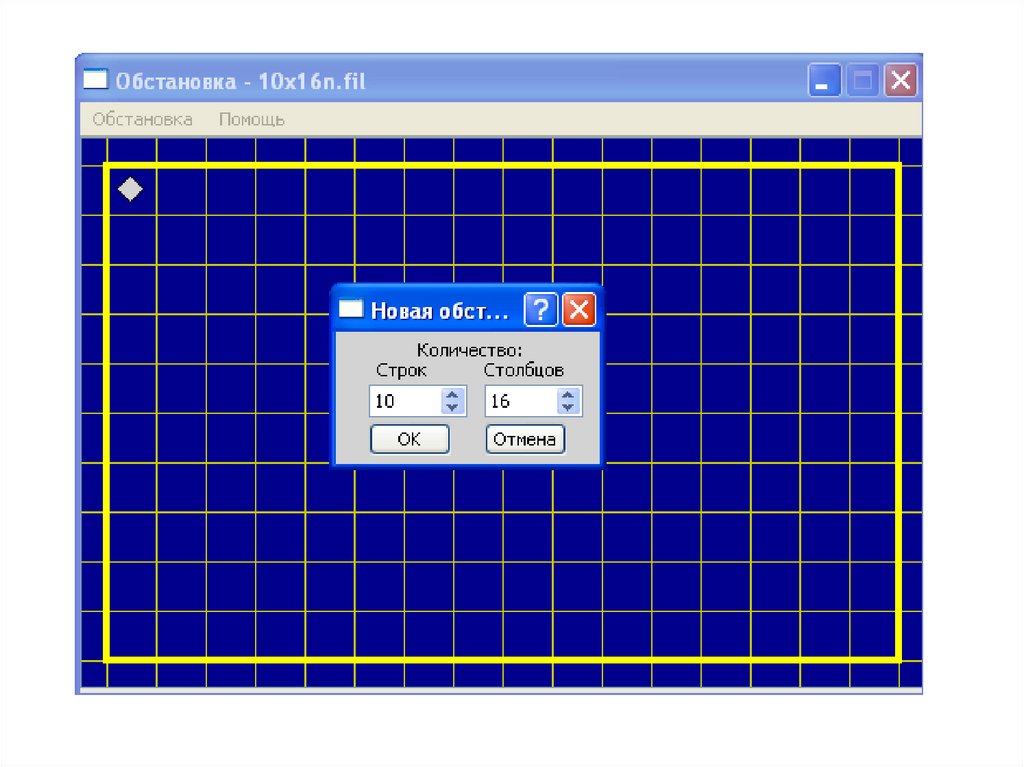Click the help question mark button in dialog
The width and height of the screenshot is (1024, 767).
click(x=541, y=310)
